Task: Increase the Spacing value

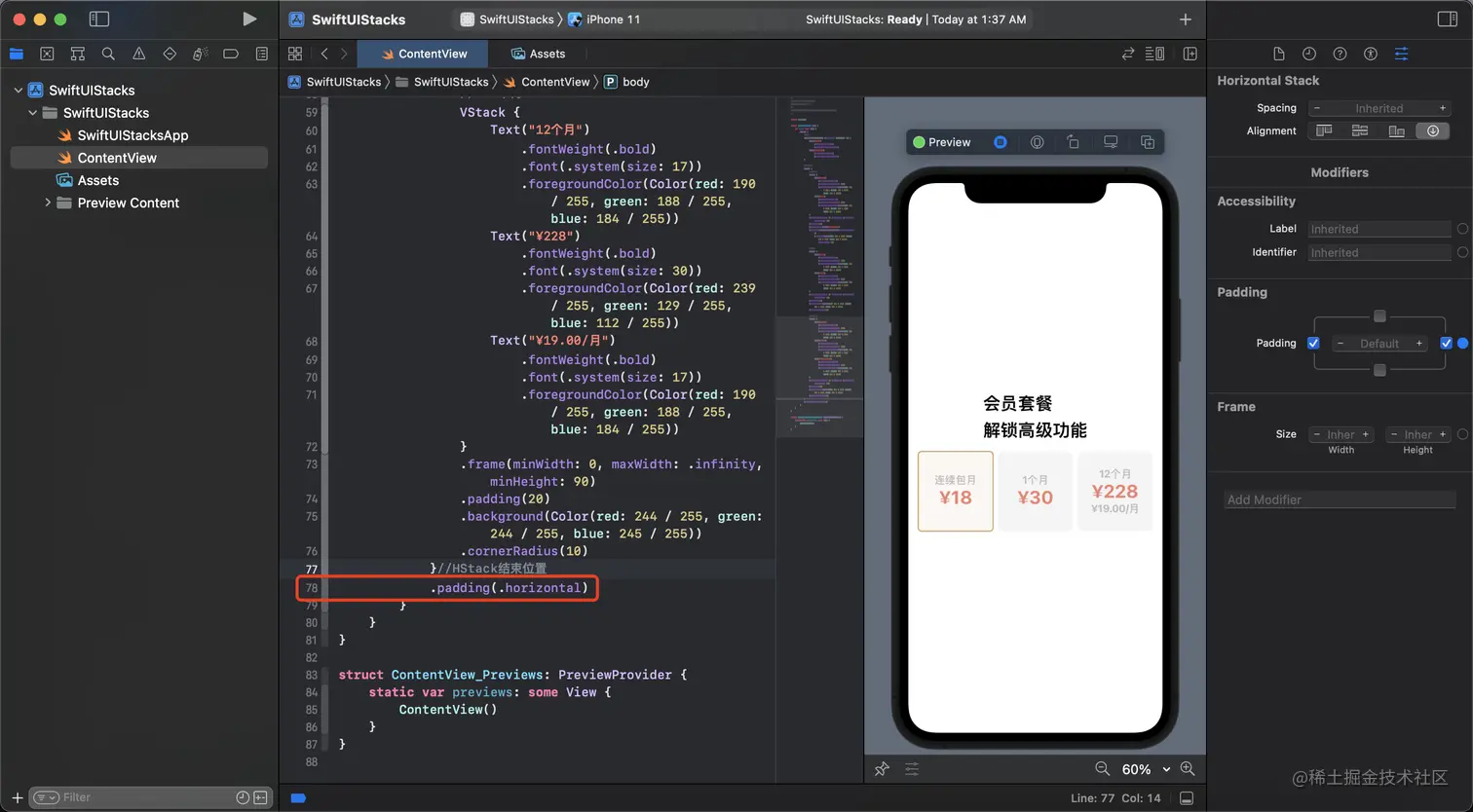Action: click(1443, 108)
